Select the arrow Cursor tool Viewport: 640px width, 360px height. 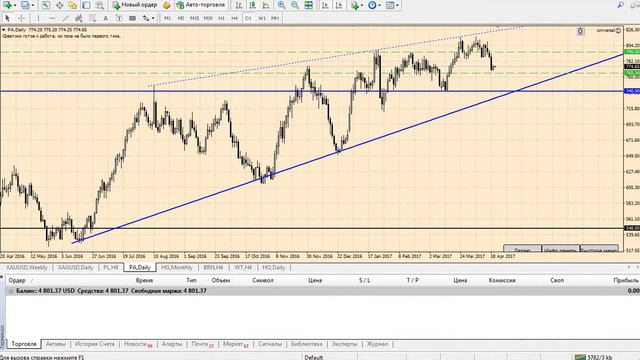click(x=7, y=18)
